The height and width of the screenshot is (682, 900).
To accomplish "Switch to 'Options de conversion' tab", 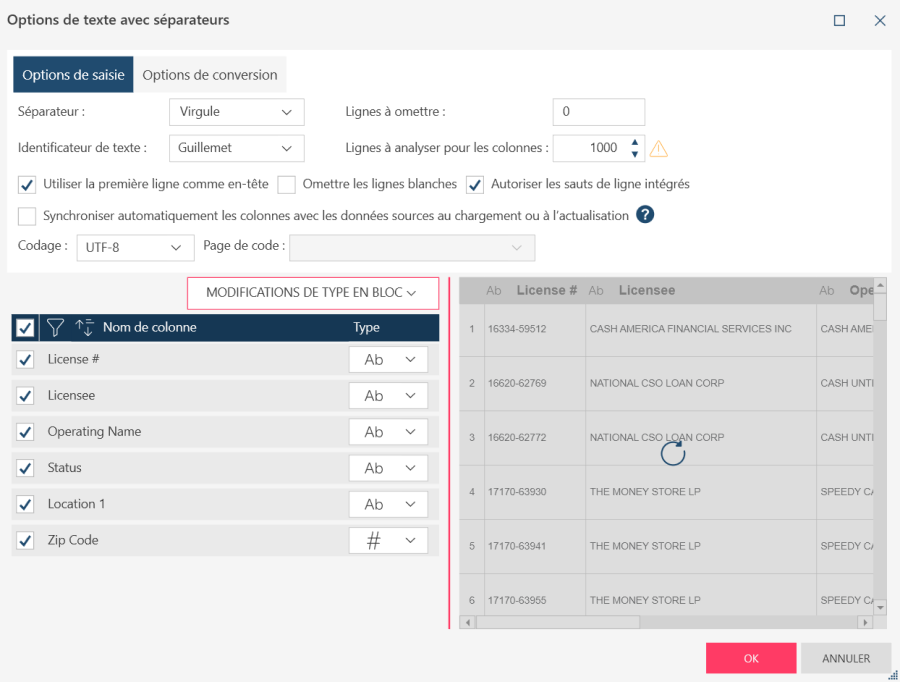I will 210,75.
